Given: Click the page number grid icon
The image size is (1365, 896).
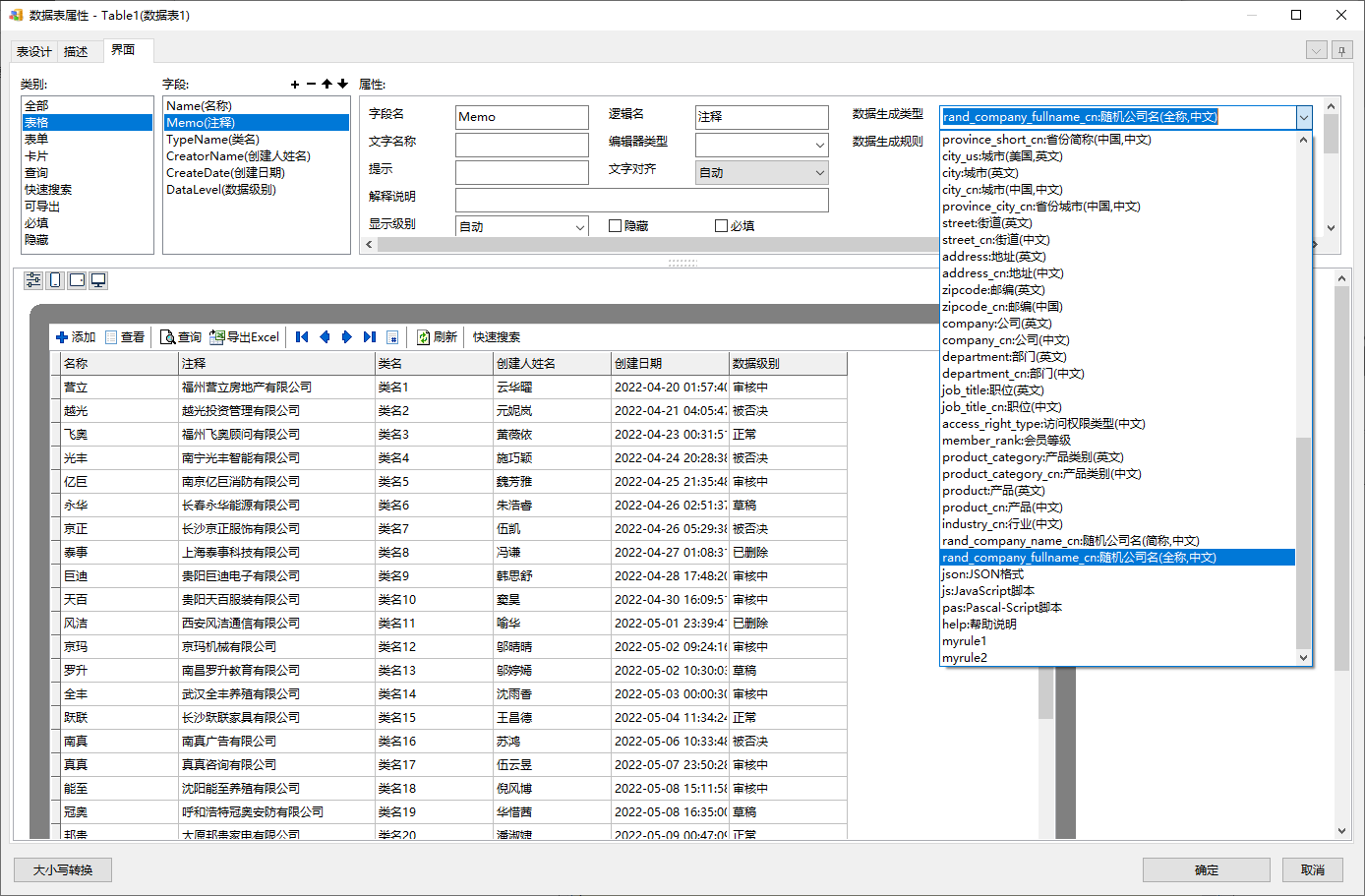Looking at the screenshot, I should (392, 337).
